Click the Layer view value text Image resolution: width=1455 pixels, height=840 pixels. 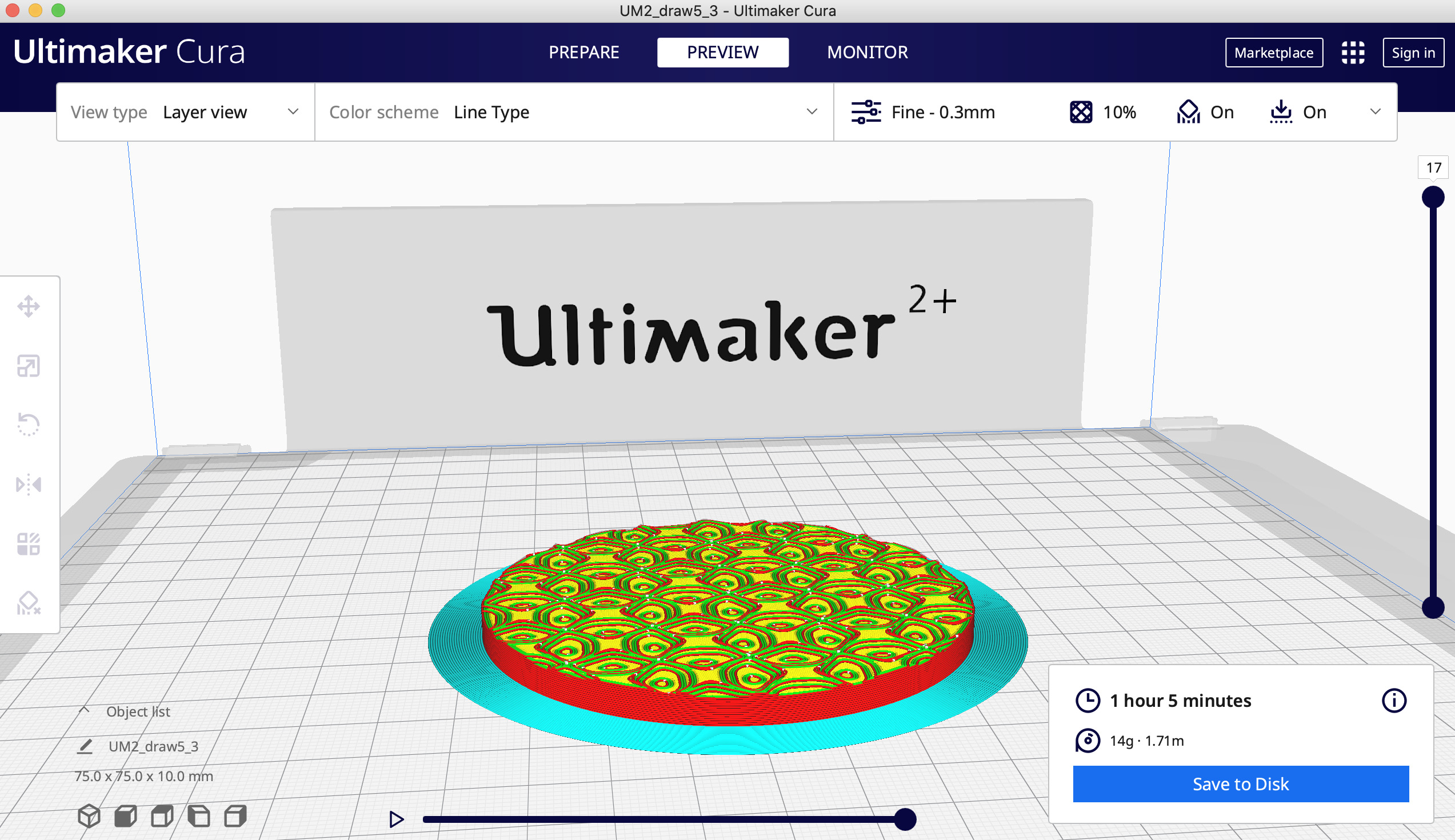(205, 112)
